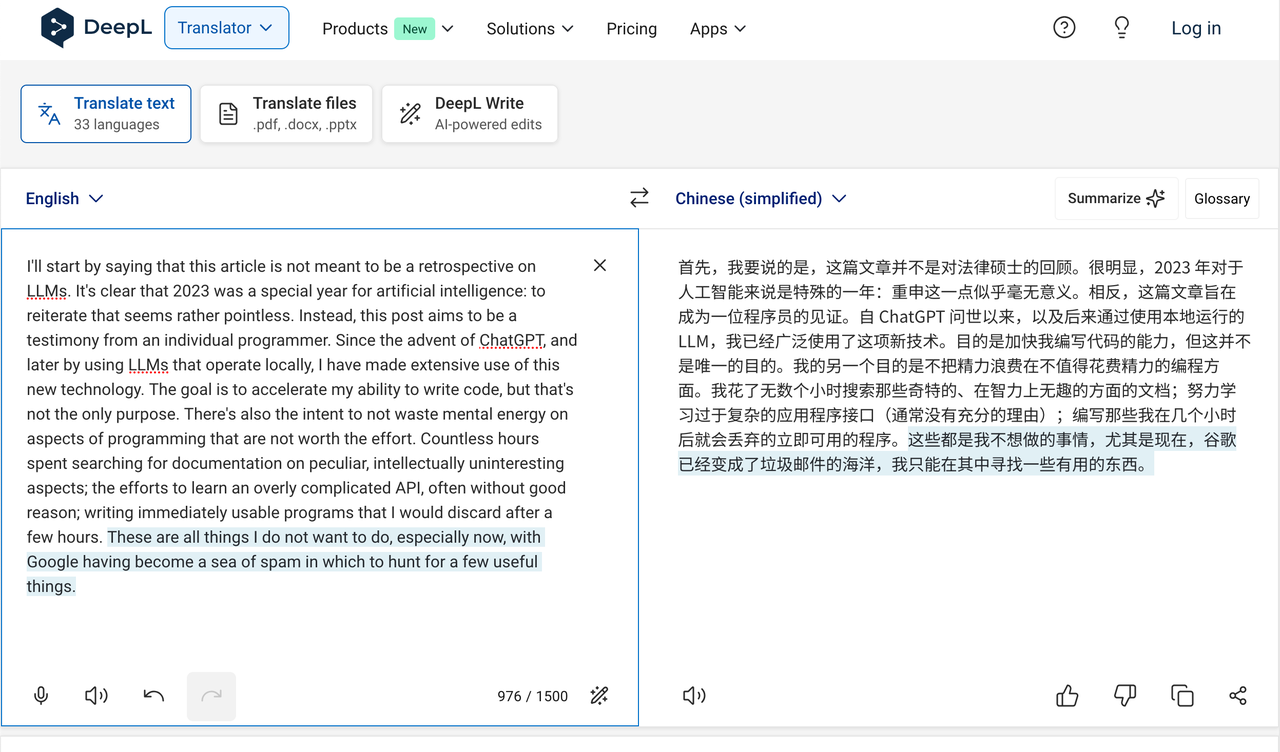Swap source and target languages
The width and height of the screenshot is (1280, 752).
[639, 198]
